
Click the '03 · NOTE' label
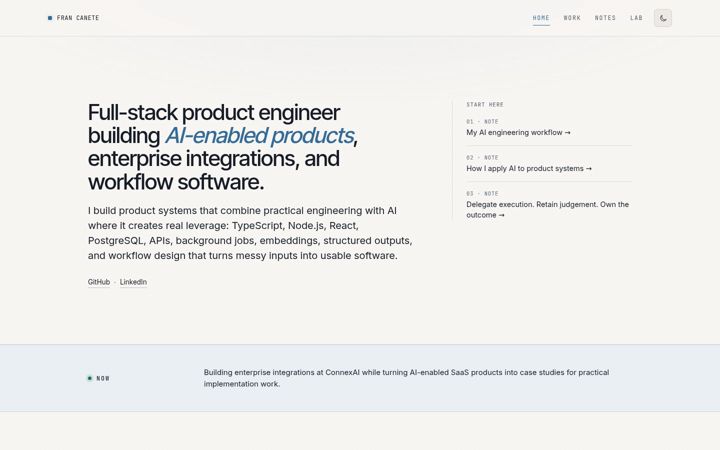(482, 194)
